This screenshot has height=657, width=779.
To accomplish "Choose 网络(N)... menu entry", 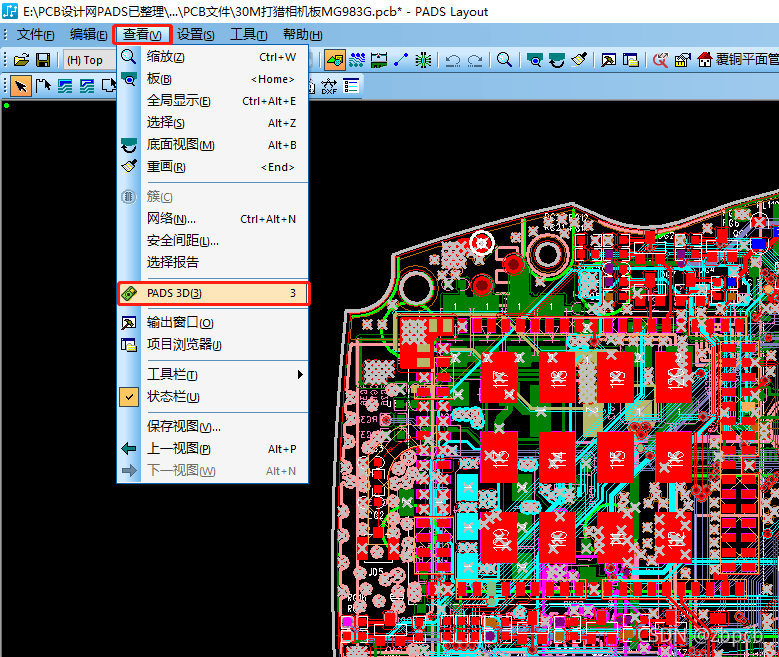I will coord(213,219).
